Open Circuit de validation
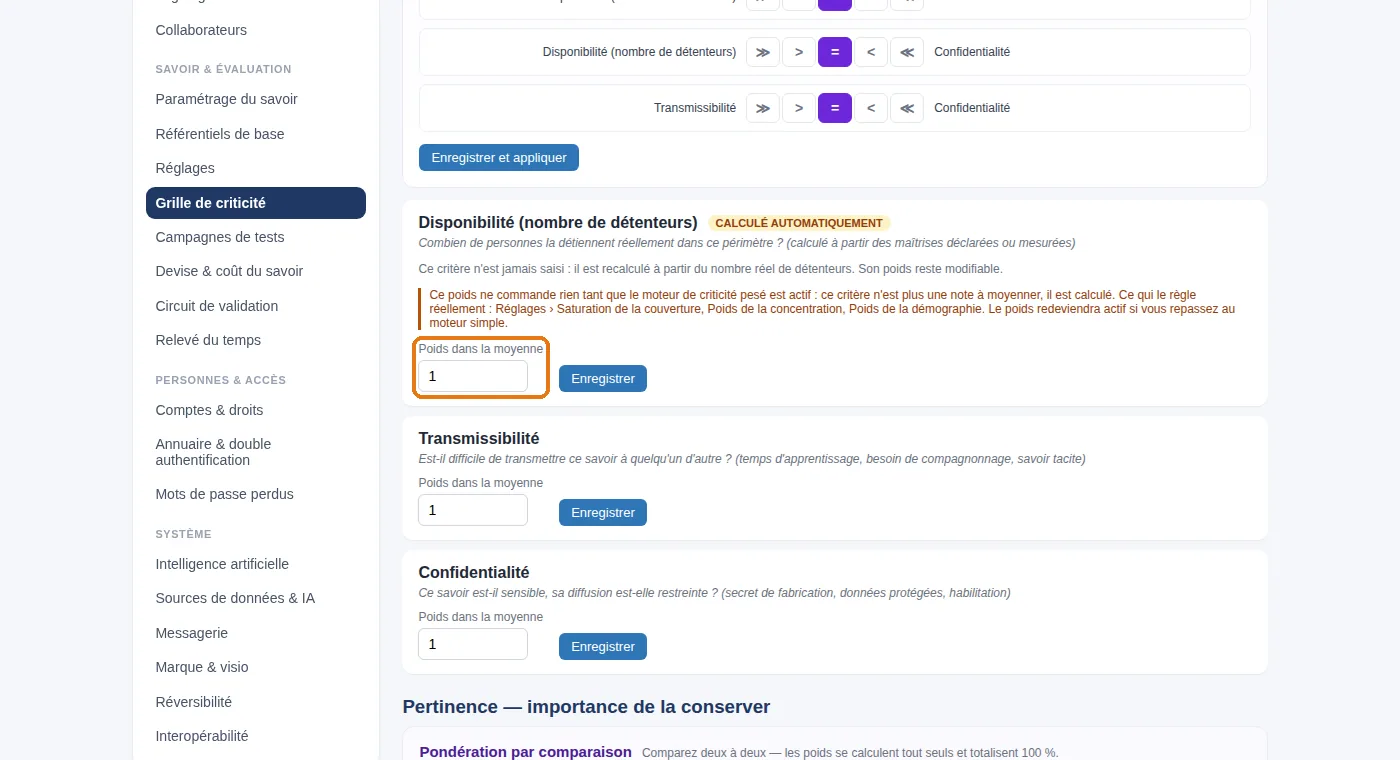Screen dimensions: 1400x760 [x=256, y=306]
